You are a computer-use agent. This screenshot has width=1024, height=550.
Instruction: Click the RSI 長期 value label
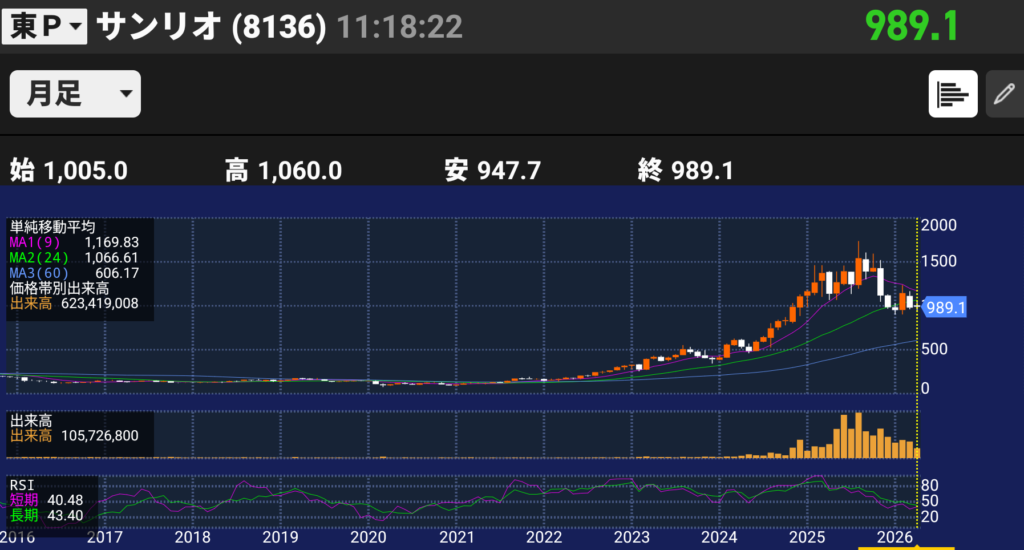coord(46,515)
